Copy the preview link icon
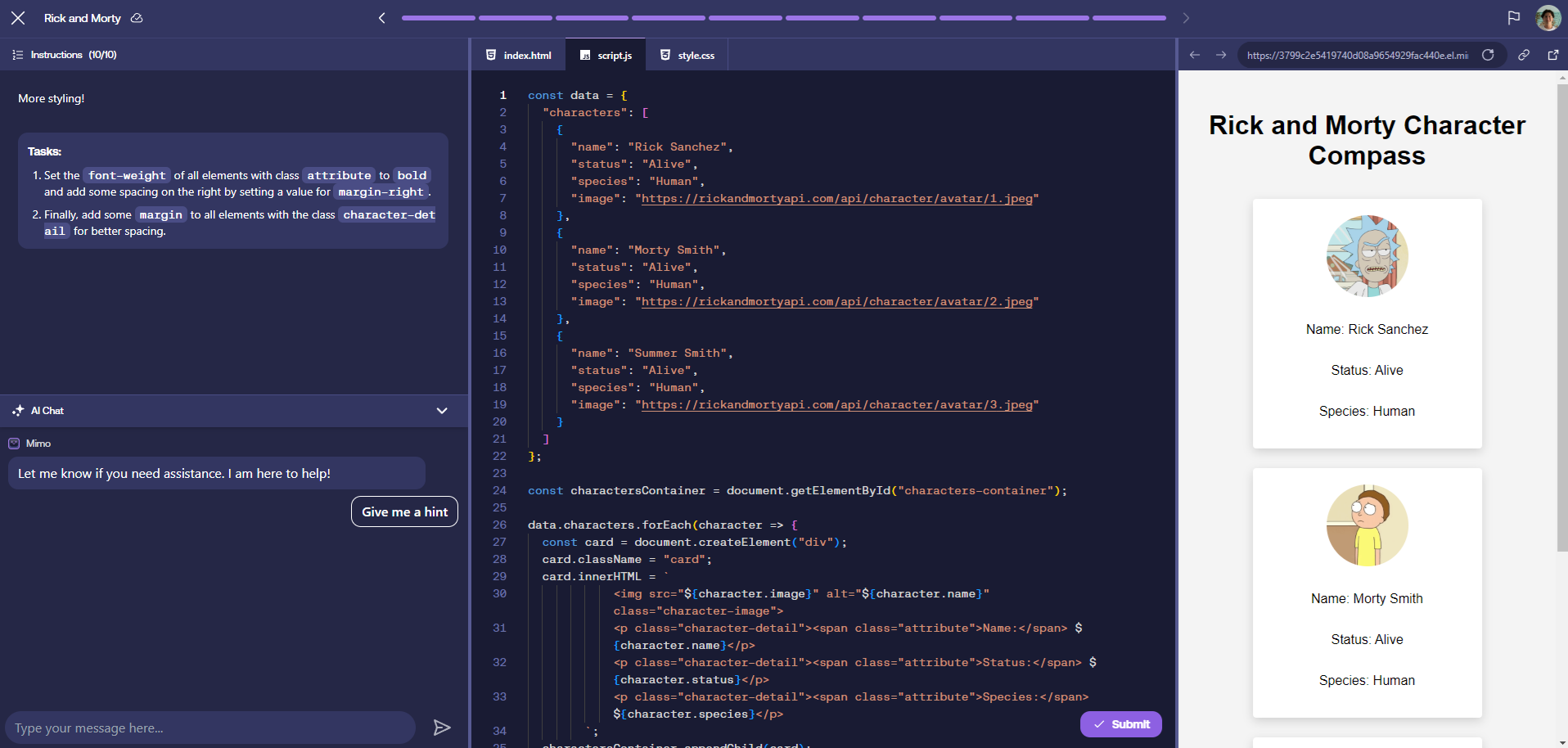This screenshot has width=1568, height=748. point(1524,55)
